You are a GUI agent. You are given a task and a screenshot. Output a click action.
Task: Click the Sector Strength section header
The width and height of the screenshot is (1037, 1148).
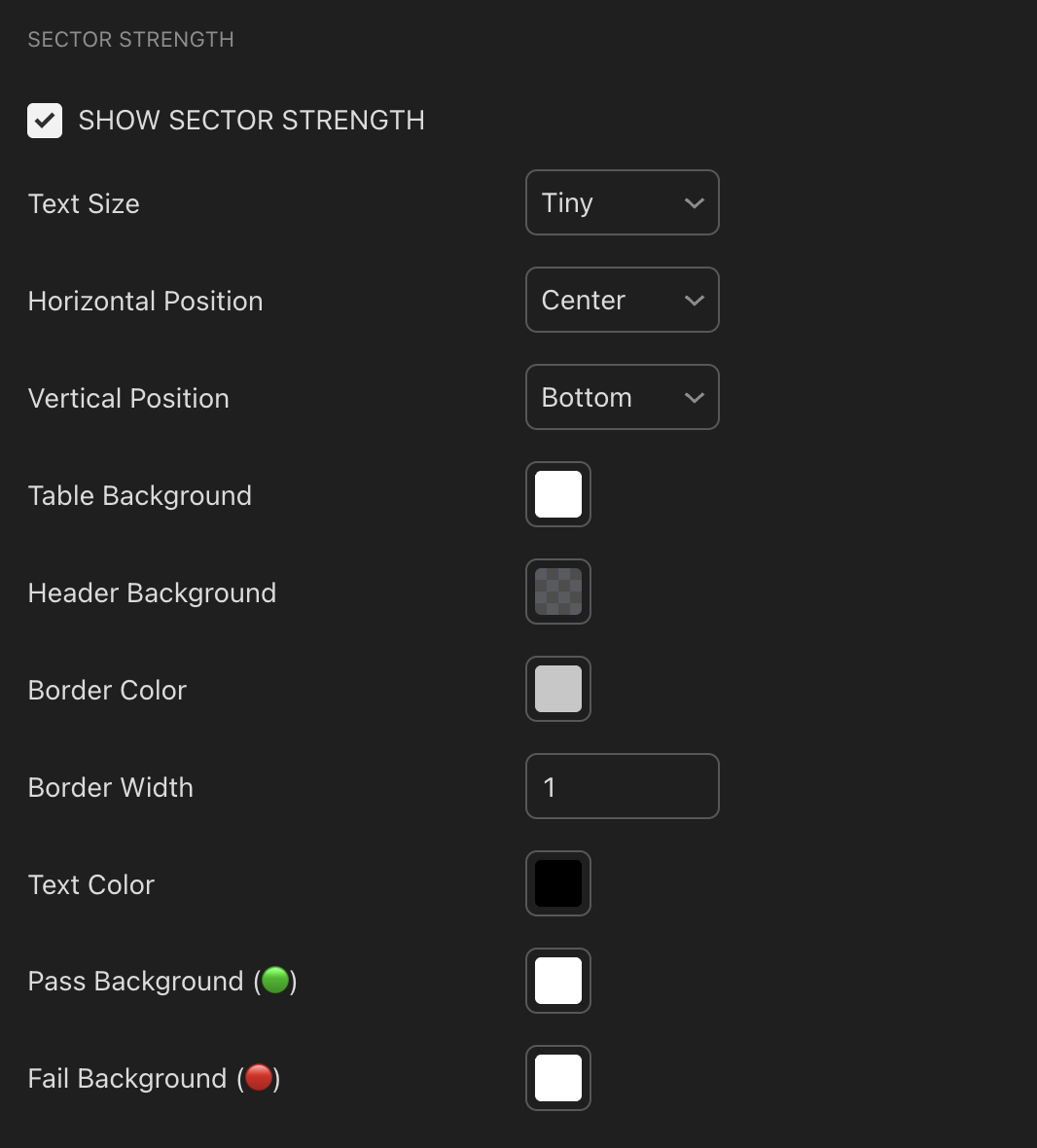(130, 40)
